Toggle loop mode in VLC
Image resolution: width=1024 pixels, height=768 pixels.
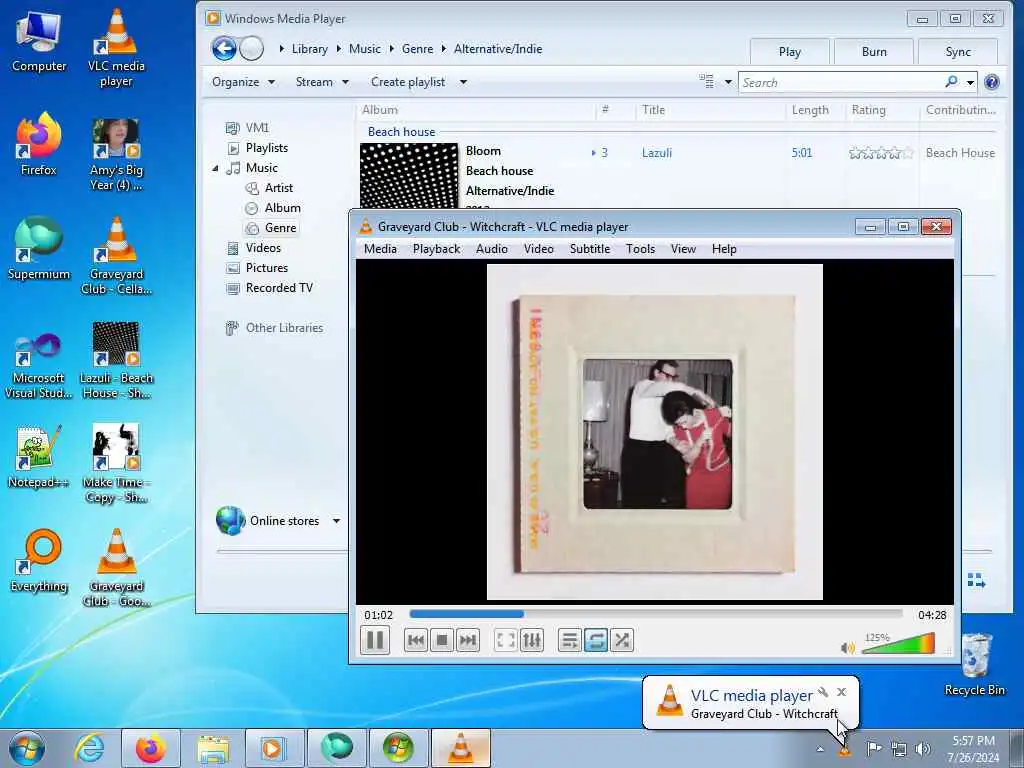point(596,640)
